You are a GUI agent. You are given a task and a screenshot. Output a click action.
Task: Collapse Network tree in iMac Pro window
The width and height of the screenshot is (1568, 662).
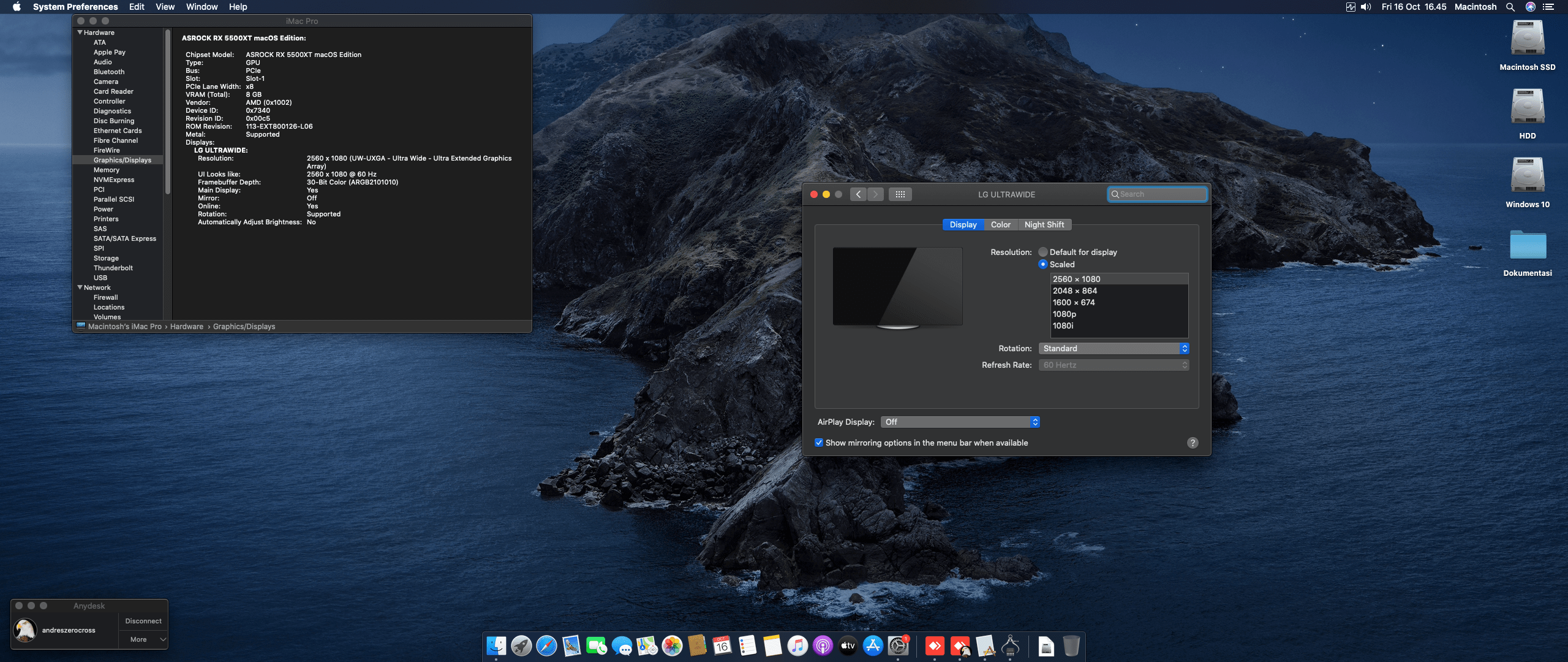pos(80,287)
